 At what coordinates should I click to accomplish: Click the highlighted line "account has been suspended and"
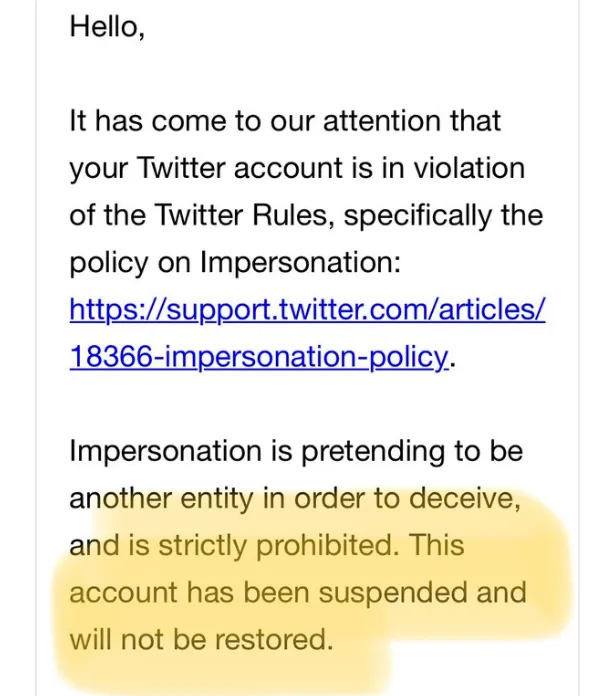click(x=298, y=593)
